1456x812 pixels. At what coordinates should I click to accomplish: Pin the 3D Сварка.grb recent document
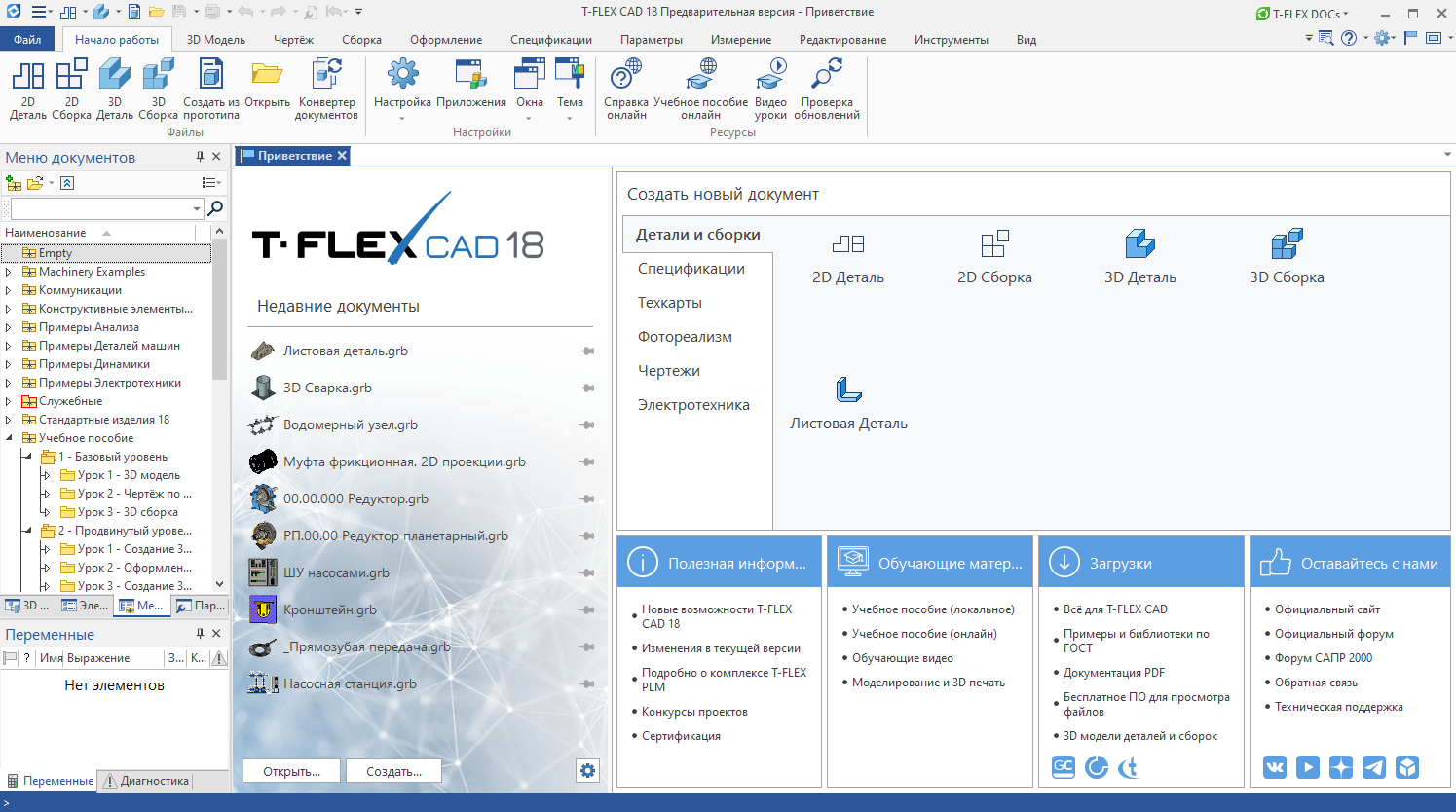point(586,388)
